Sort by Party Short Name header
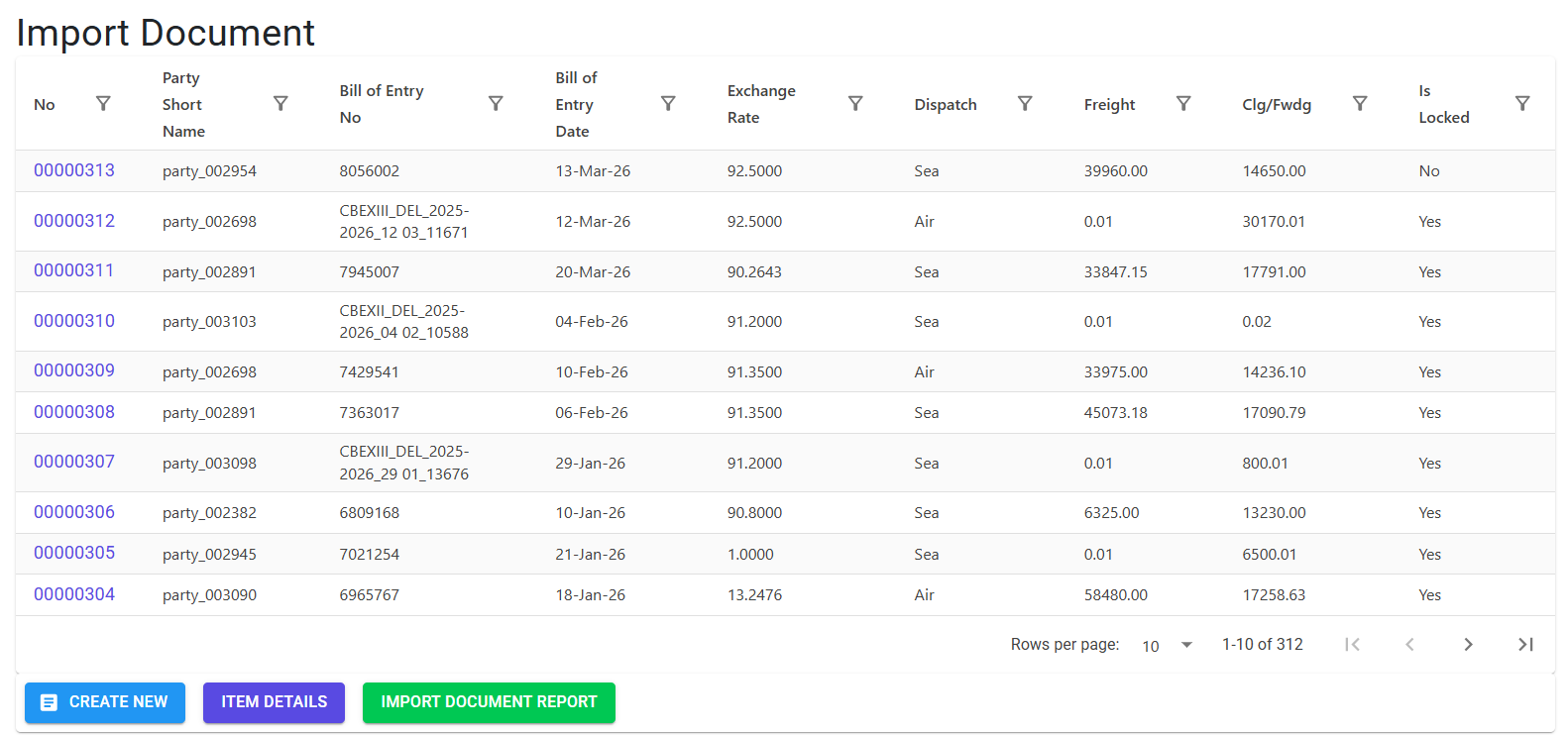1568x735 pixels. [183, 104]
